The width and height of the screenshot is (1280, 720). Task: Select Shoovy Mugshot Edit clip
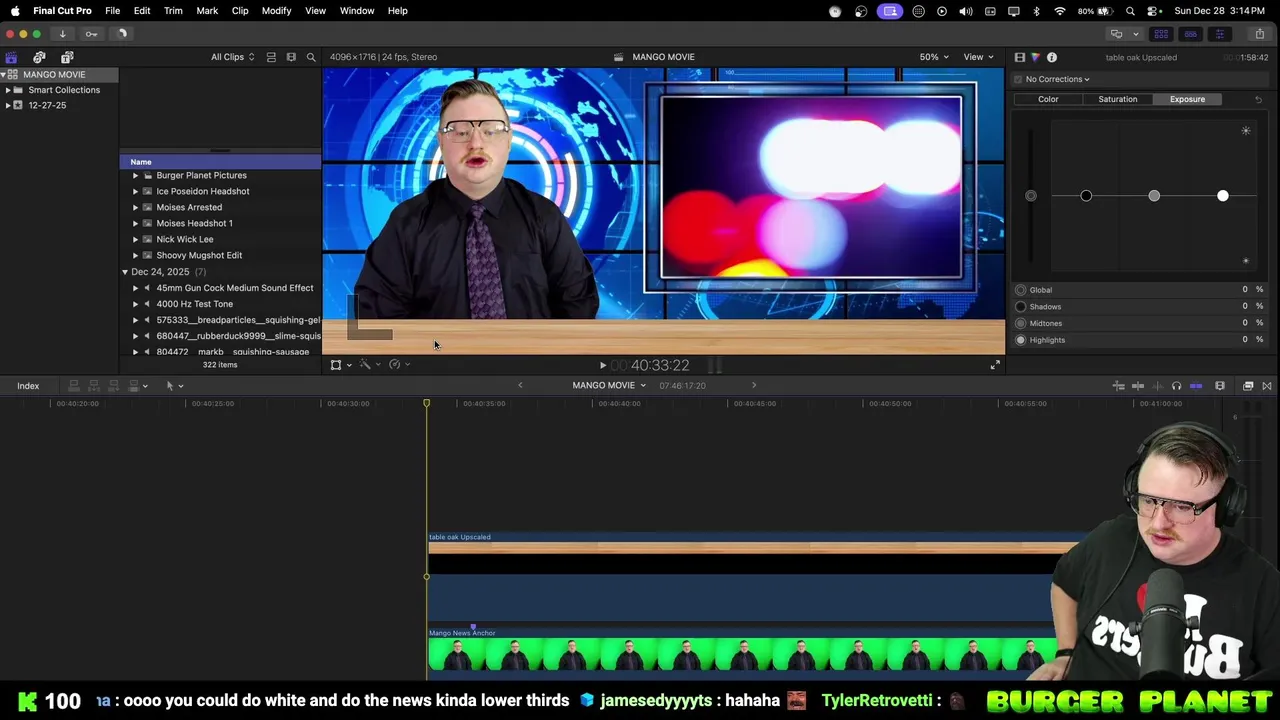[x=199, y=255]
